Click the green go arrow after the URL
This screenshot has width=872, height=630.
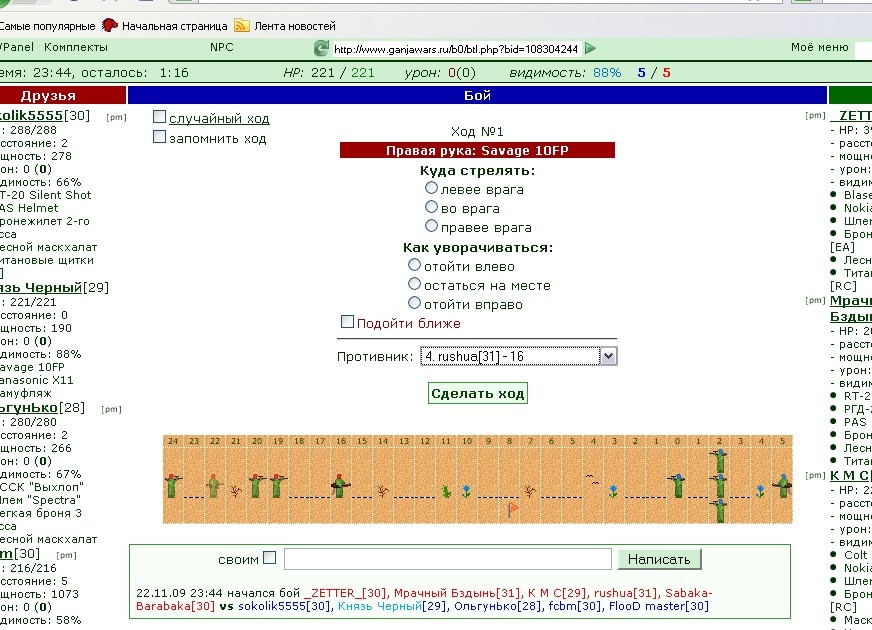pyautogui.click(x=591, y=48)
